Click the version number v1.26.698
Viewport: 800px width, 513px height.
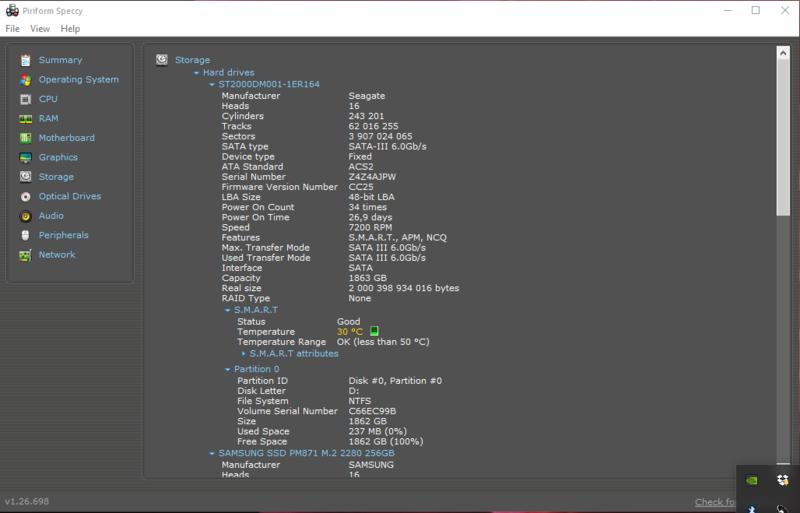[x=27, y=501]
